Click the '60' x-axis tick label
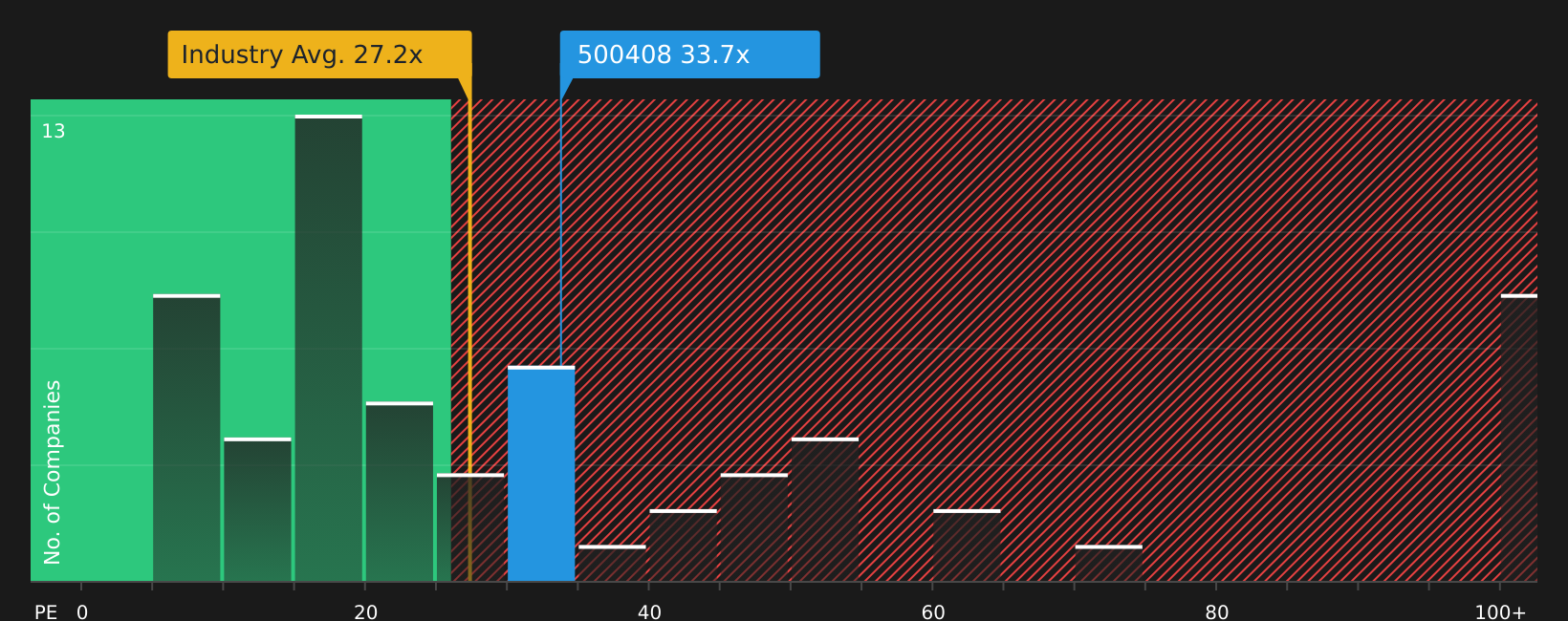The image size is (1568, 621). [x=933, y=612]
